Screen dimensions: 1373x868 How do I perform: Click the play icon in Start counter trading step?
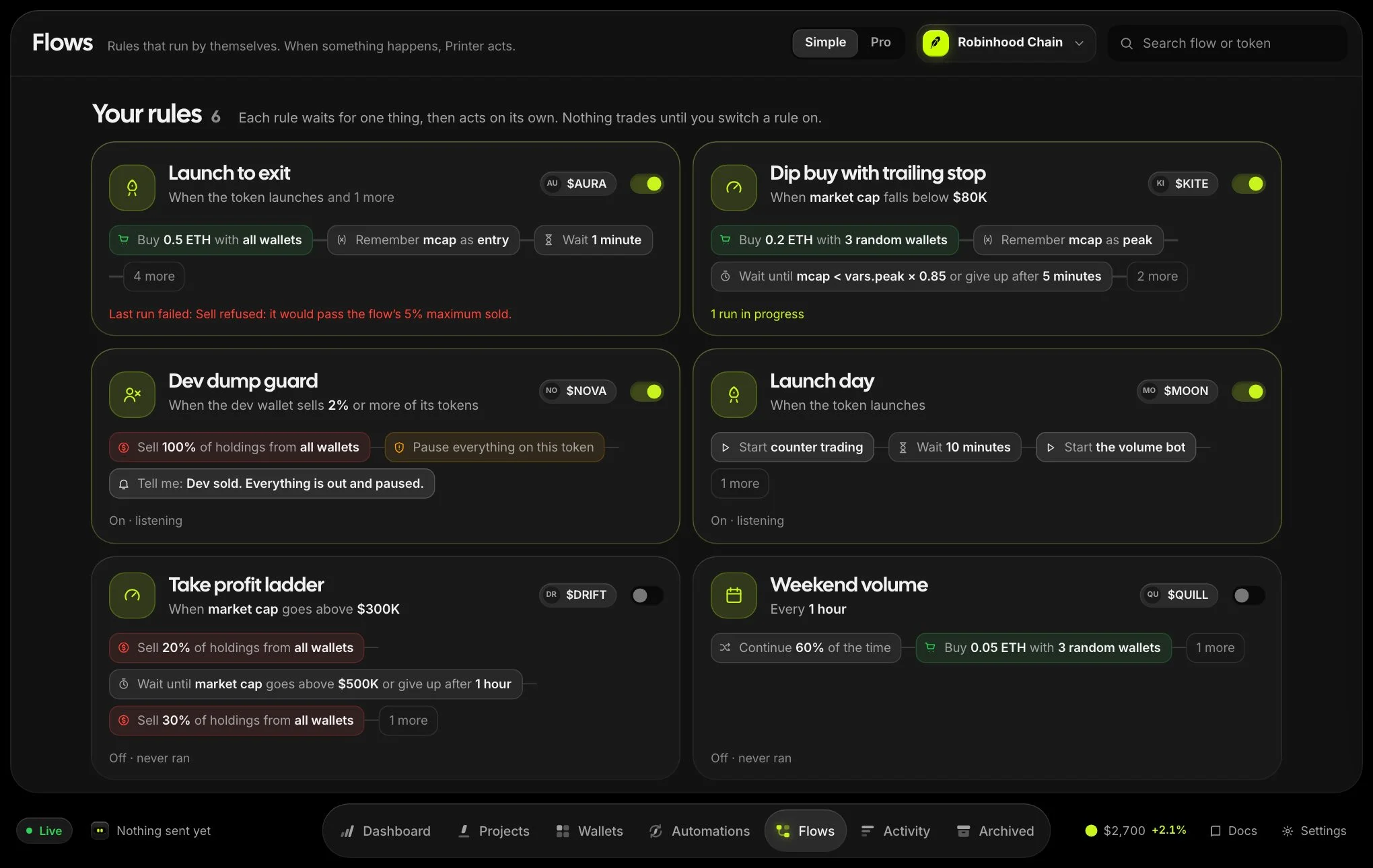[x=725, y=447]
